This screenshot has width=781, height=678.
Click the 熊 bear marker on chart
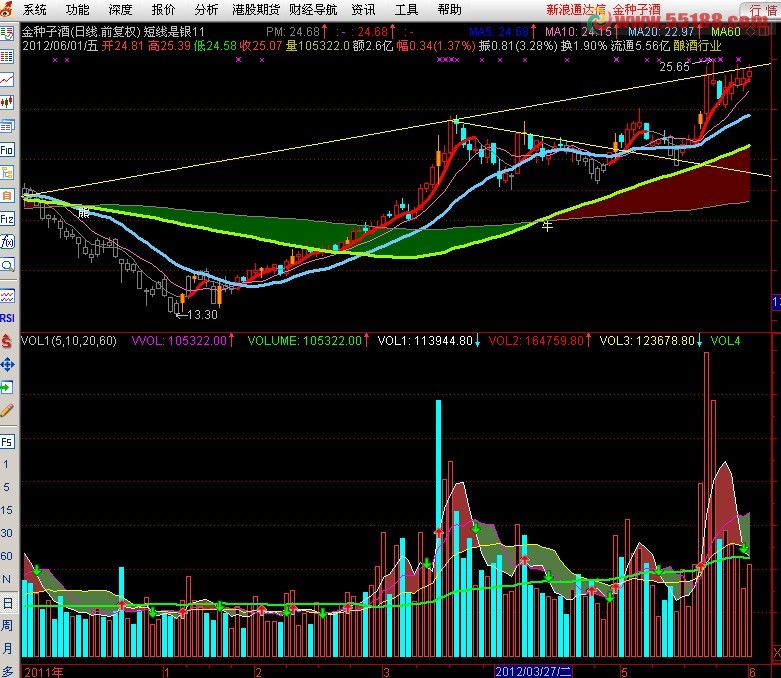point(84,213)
